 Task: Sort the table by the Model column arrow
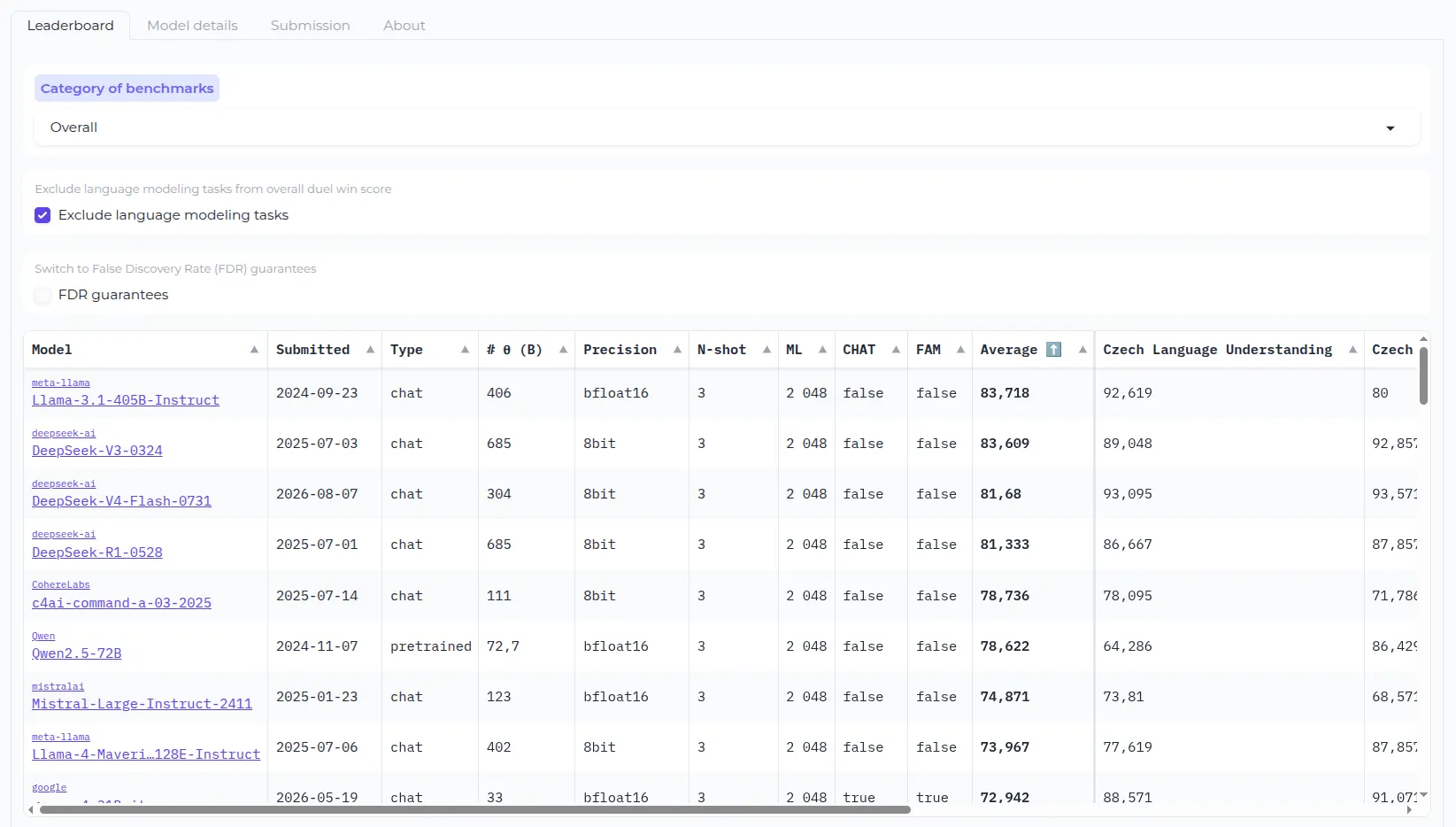tap(254, 350)
